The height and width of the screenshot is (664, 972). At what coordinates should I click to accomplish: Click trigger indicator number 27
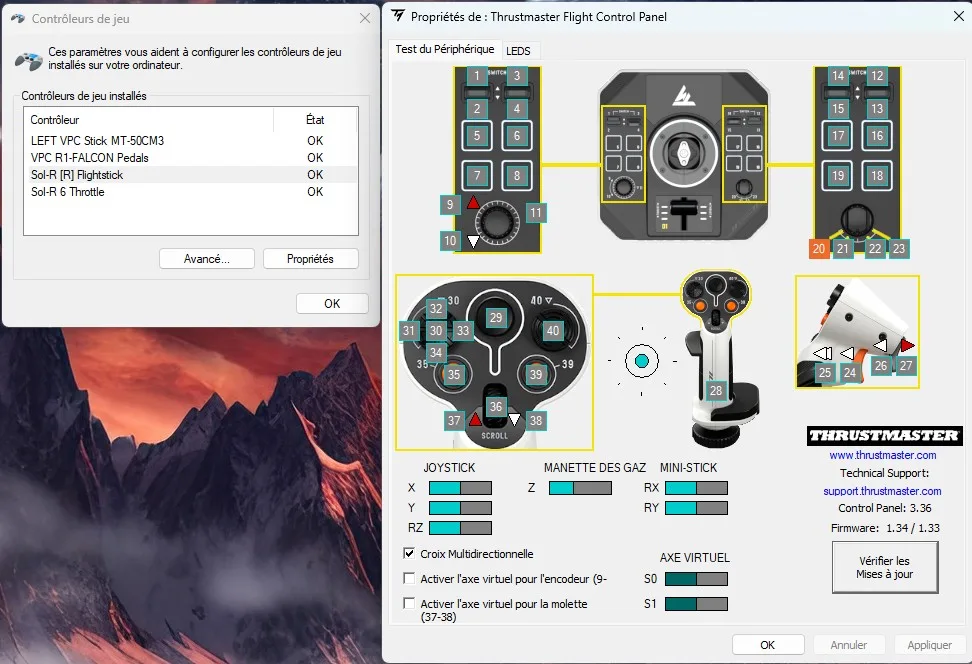coord(906,366)
